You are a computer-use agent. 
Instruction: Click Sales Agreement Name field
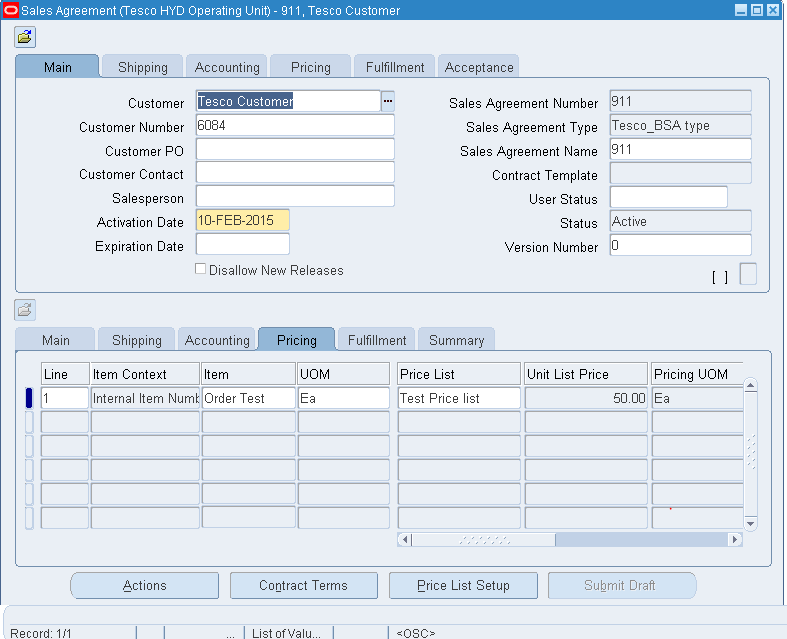pos(681,149)
